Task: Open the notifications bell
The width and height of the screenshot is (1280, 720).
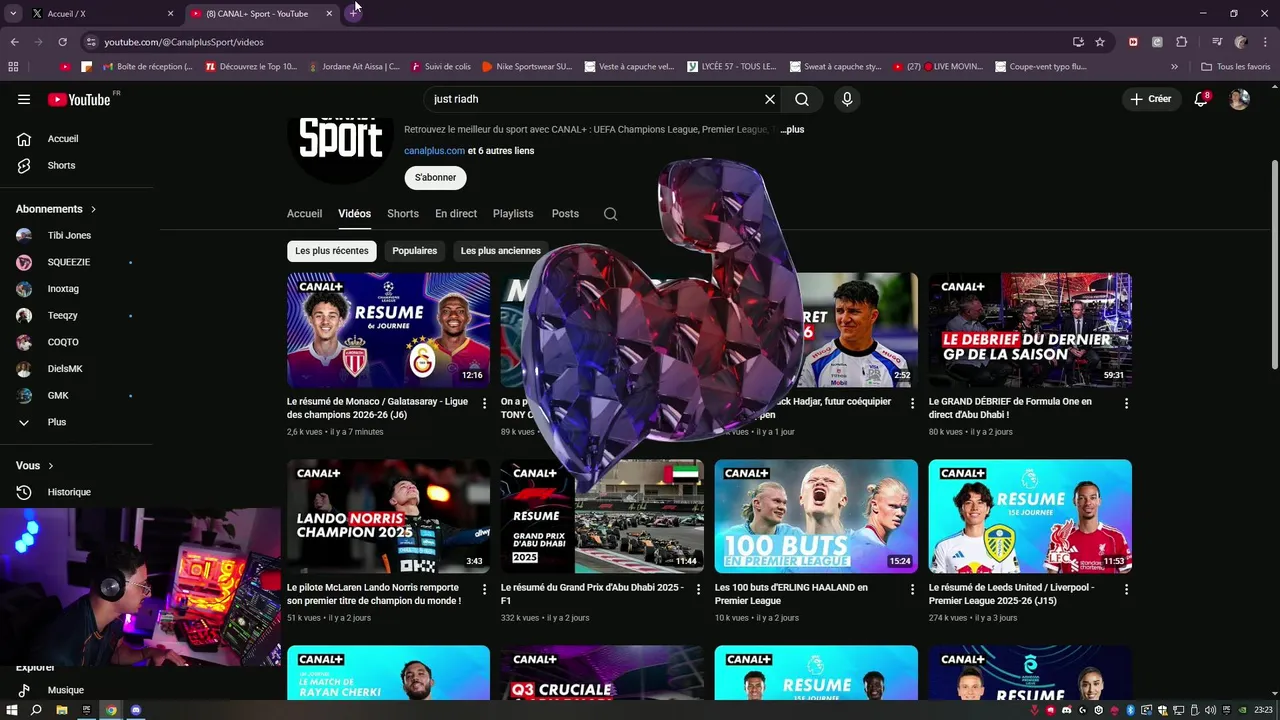Action: pyautogui.click(x=1201, y=99)
